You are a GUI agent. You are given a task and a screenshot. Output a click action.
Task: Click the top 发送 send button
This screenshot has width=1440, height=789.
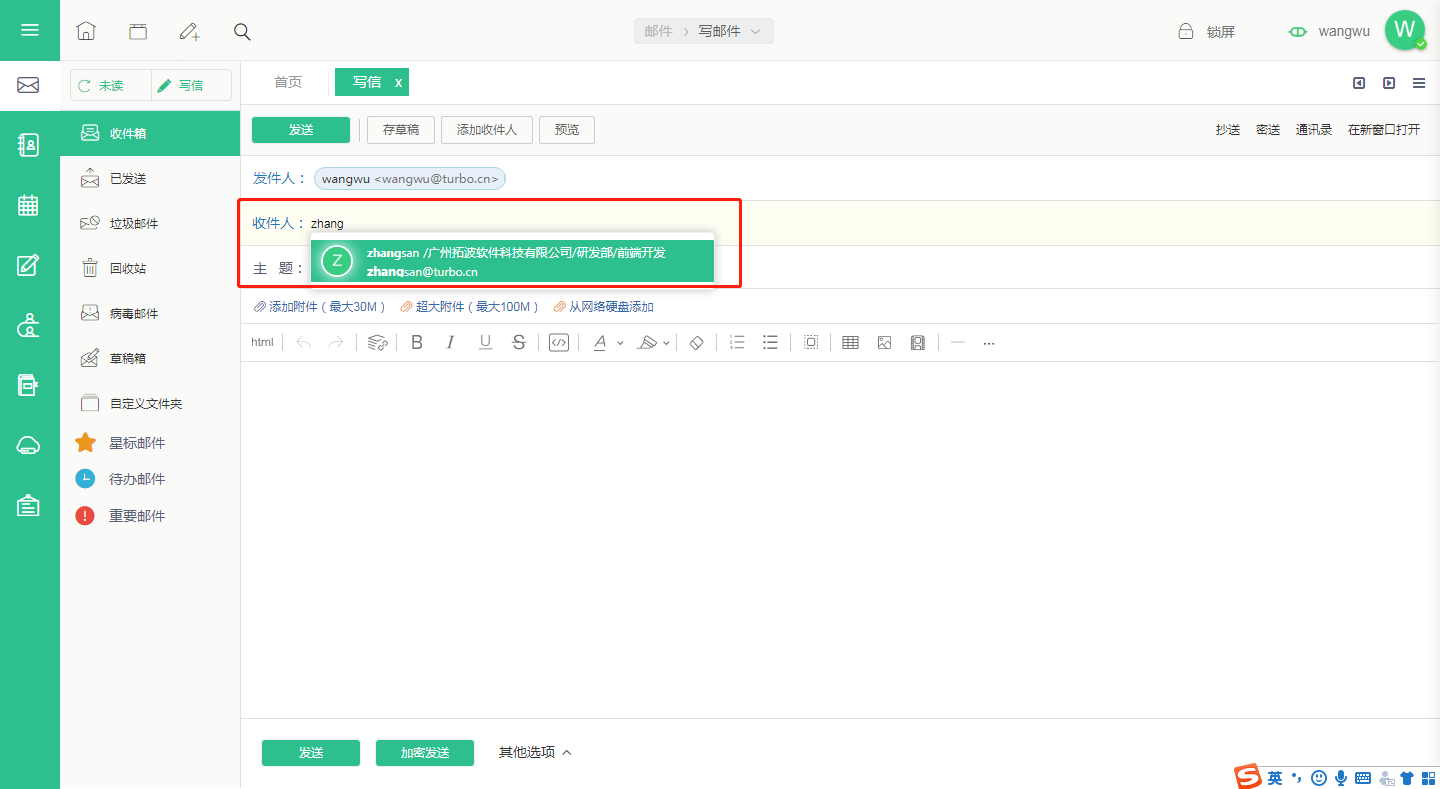pyautogui.click(x=301, y=130)
